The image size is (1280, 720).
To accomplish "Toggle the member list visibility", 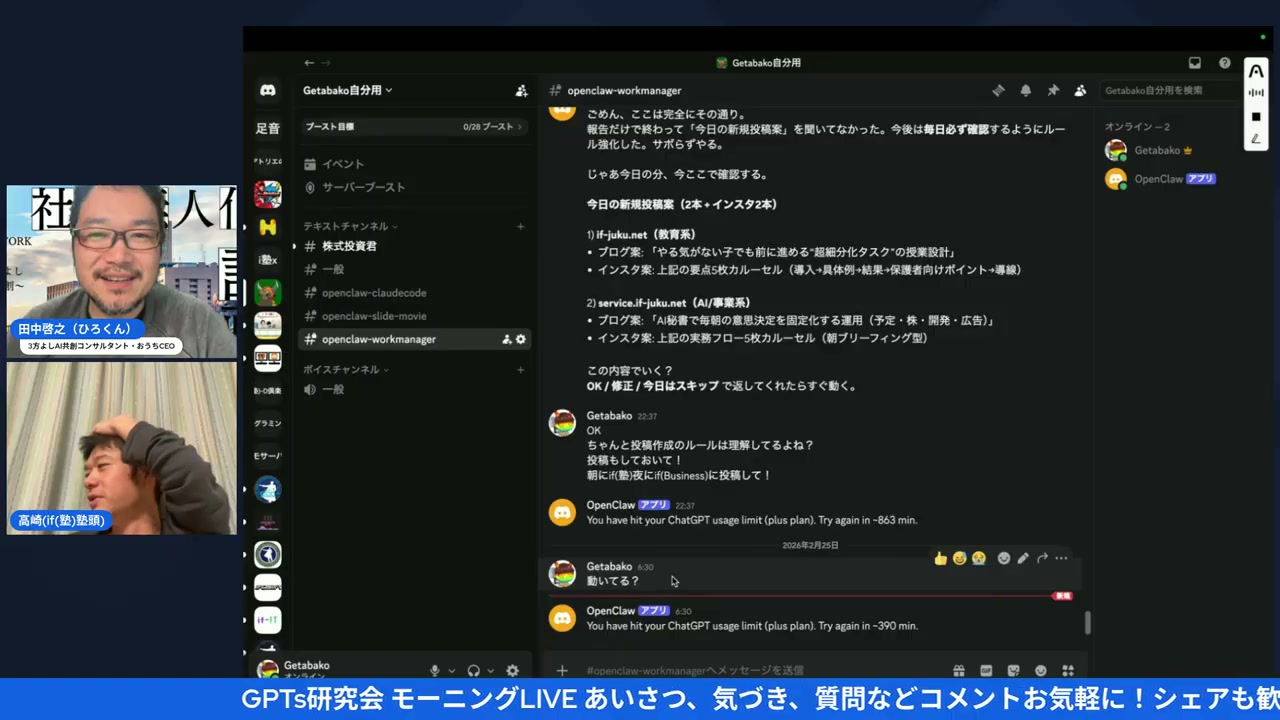I will (x=1080, y=90).
